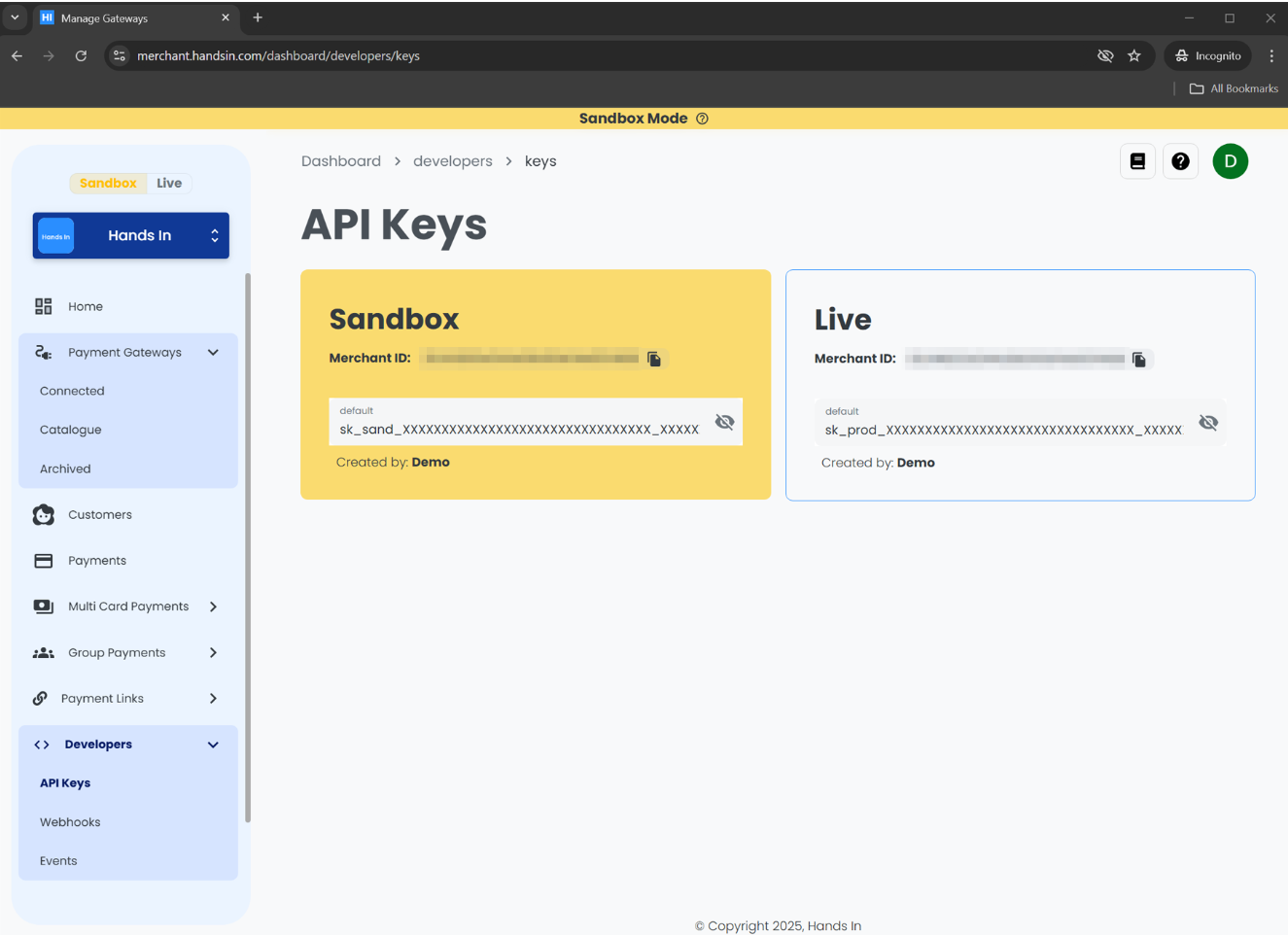Click the sidebar vertical scrollbar
1288x936 pixels.
pyautogui.click(x=248, y=548)
